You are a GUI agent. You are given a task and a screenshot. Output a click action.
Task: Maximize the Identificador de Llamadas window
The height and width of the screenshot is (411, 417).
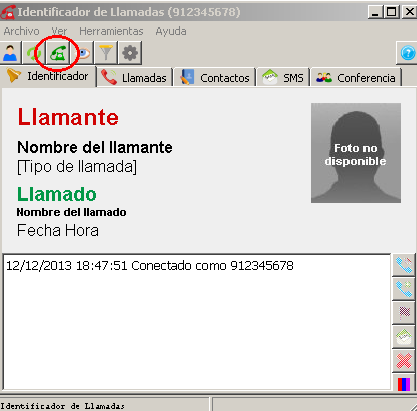(392, 12)
